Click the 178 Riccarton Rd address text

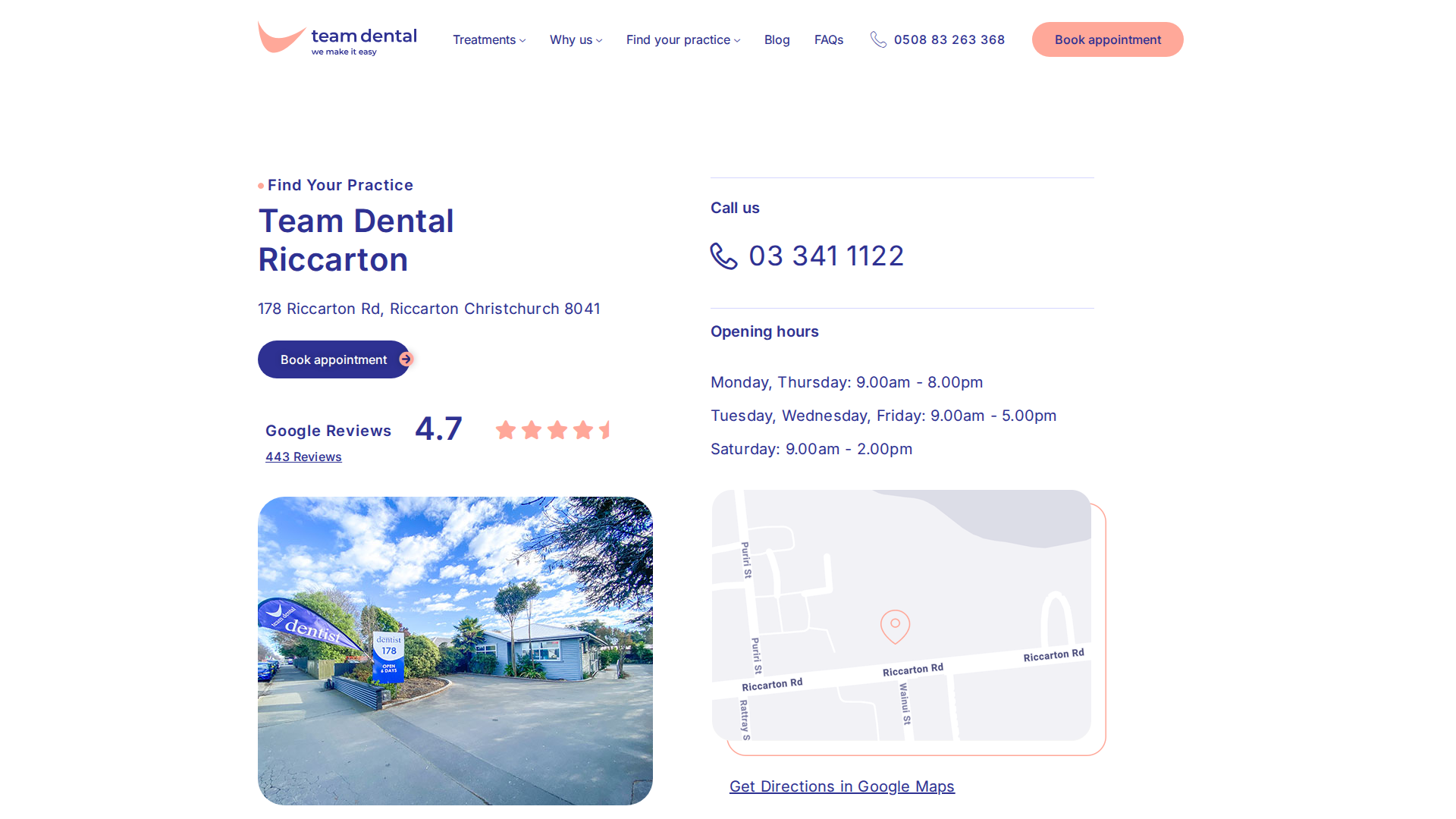pos(429,309)
